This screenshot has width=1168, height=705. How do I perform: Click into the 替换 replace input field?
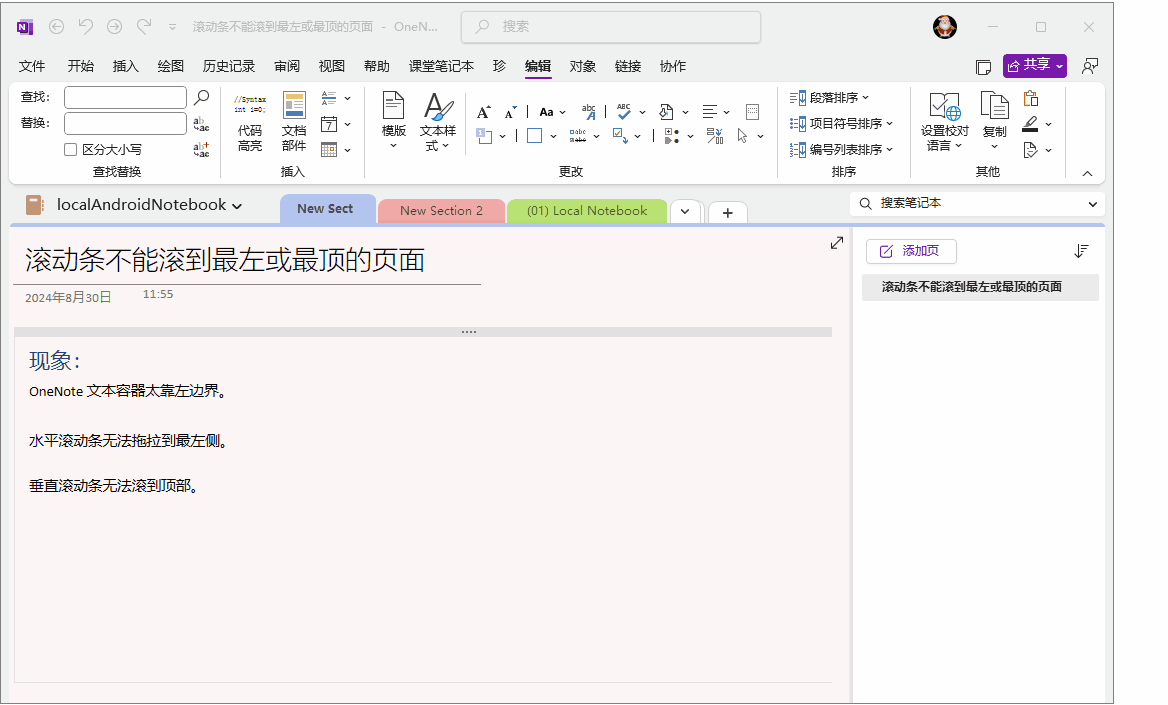tap(125, 124)
